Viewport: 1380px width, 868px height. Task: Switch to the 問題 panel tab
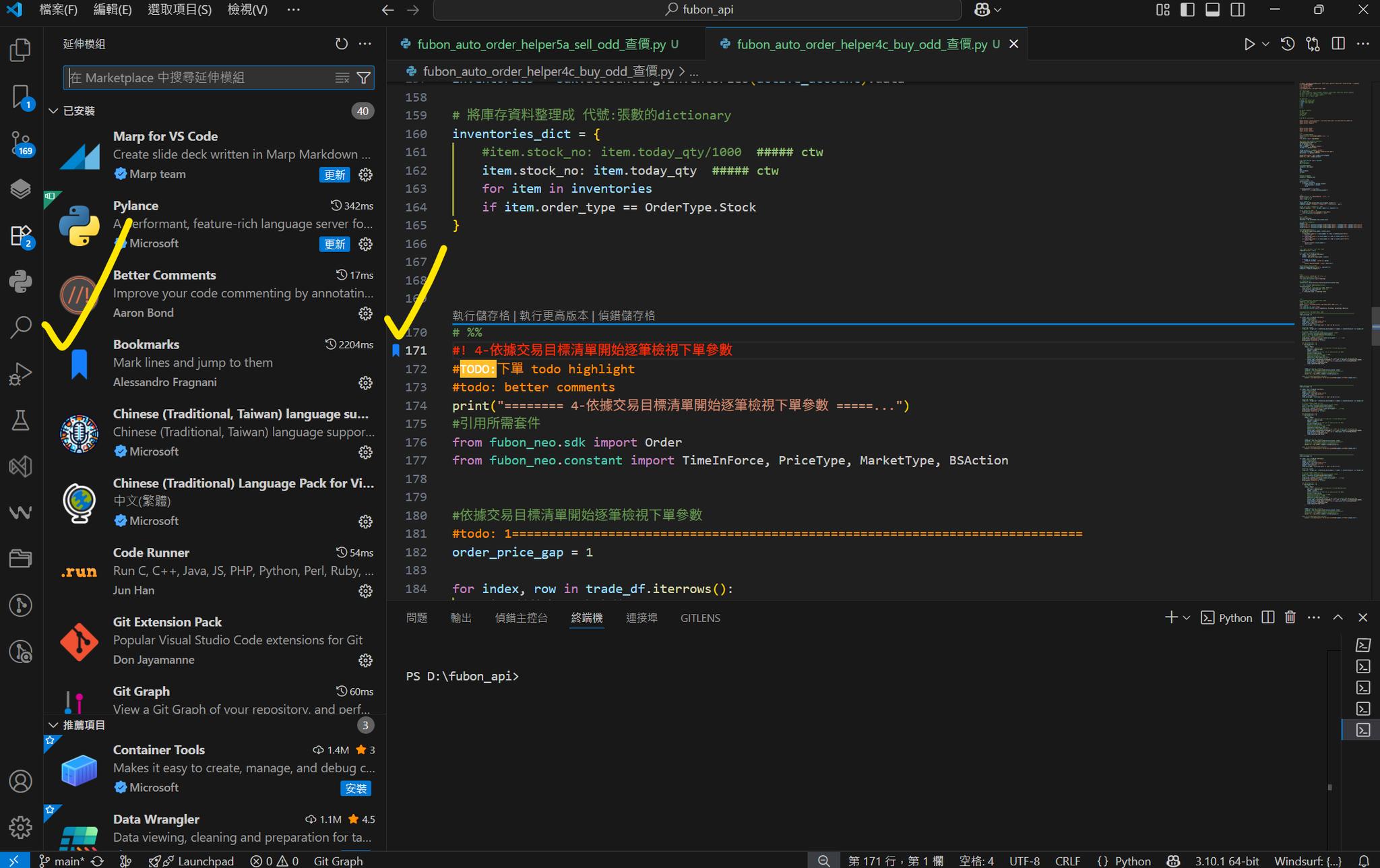tap(416, 617)
